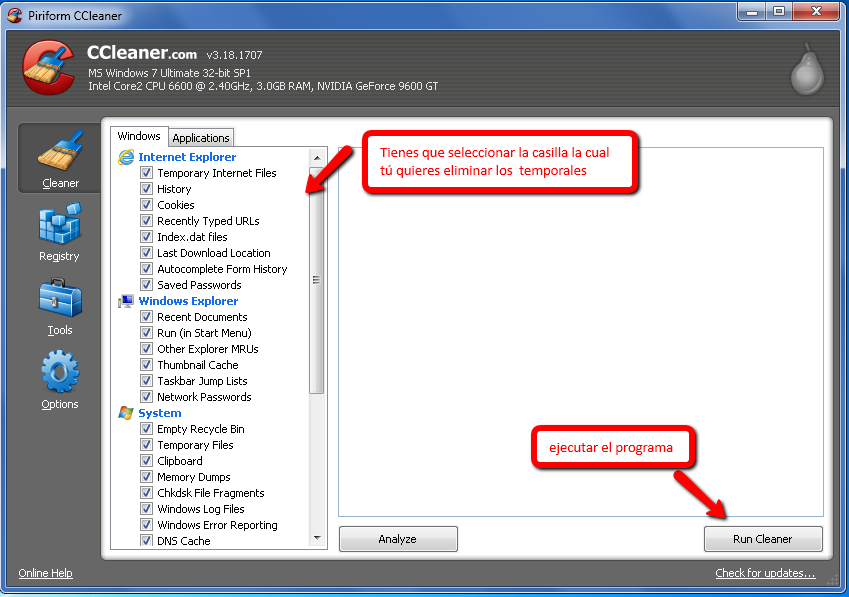Open the Cleaner section broom icon
Image resolution: width=849 pixels, height=597 pixels.
tap(59, 153)
